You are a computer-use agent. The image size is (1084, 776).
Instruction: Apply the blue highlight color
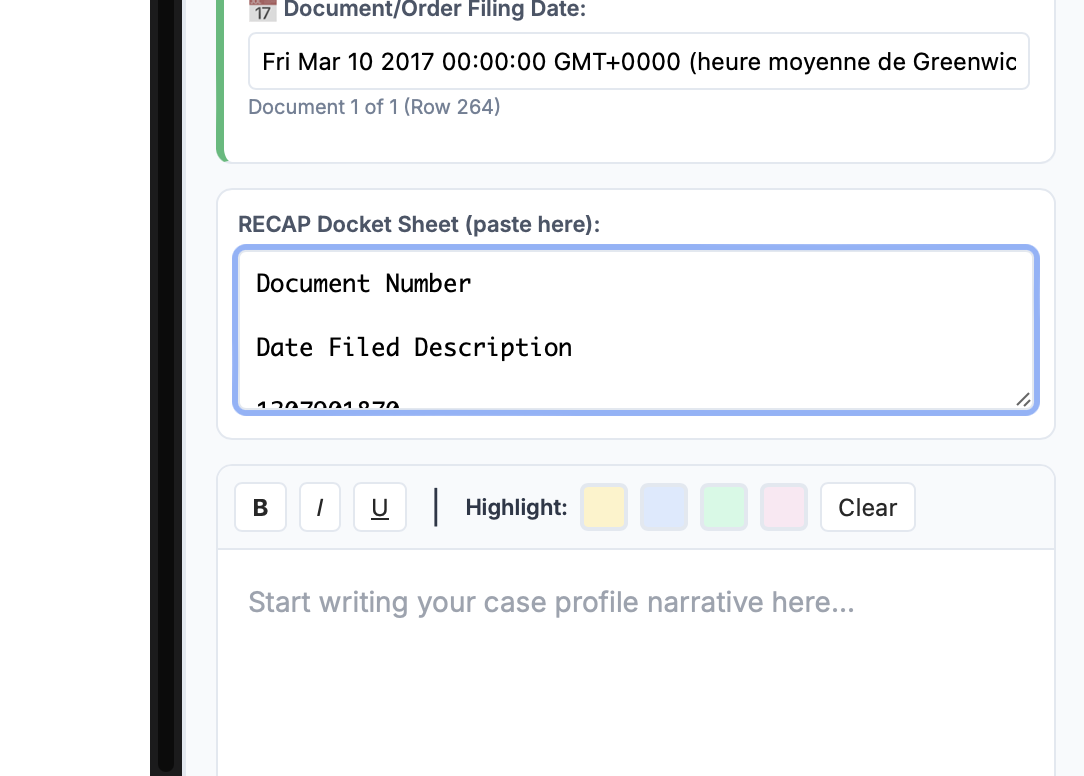tap(664, 507)
